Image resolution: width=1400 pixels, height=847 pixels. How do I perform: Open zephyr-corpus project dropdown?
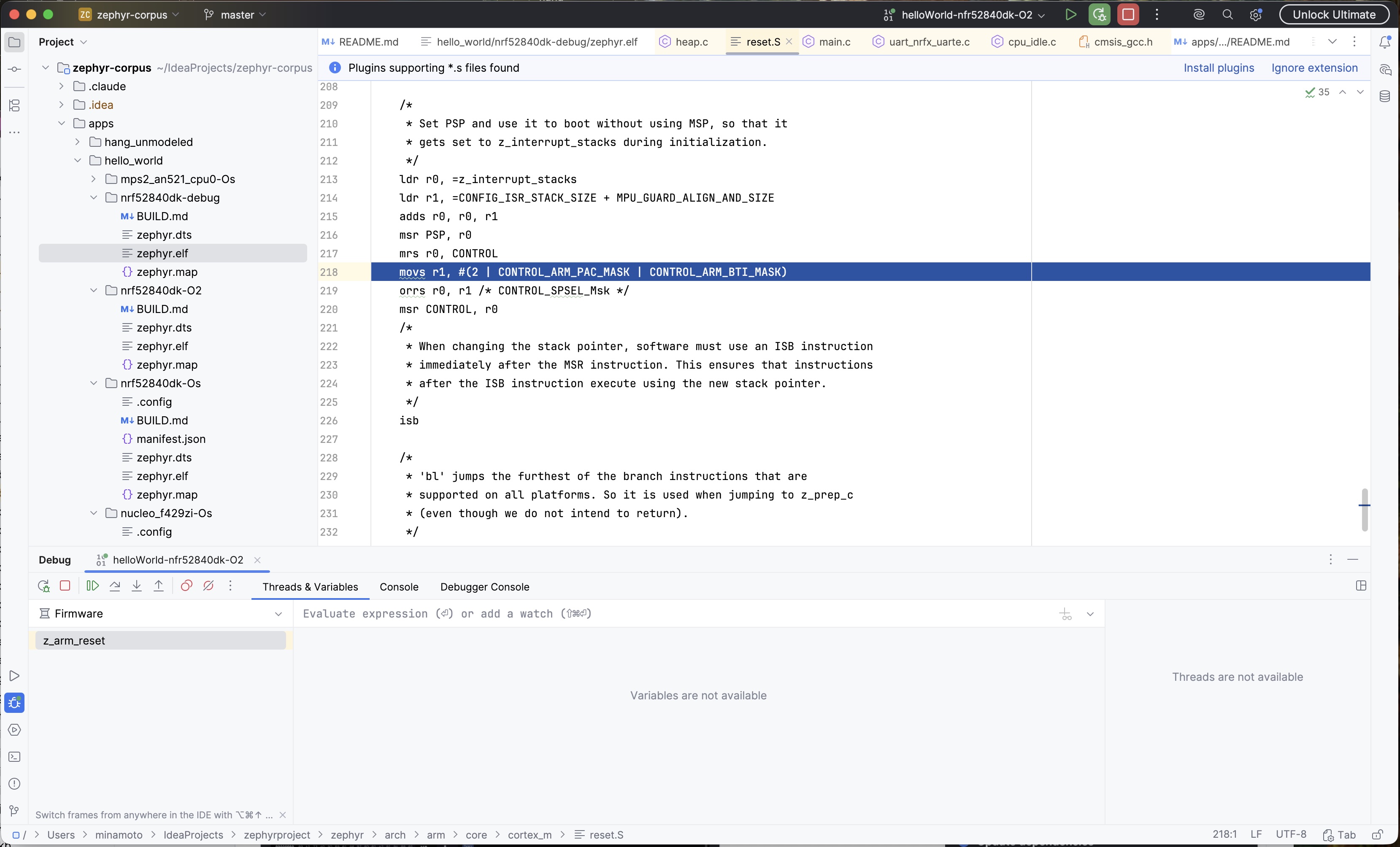[129, 15]
